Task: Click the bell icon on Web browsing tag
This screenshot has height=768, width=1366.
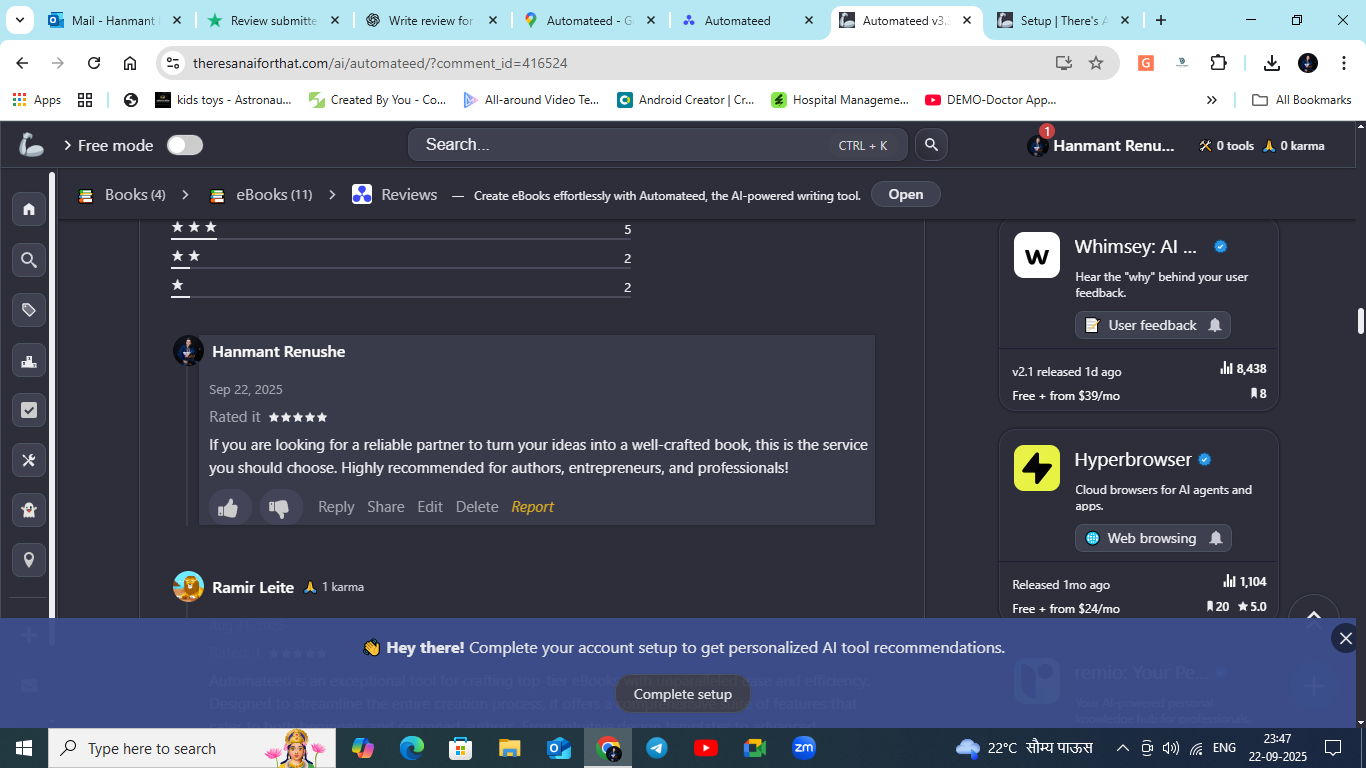Action: 1216,538
